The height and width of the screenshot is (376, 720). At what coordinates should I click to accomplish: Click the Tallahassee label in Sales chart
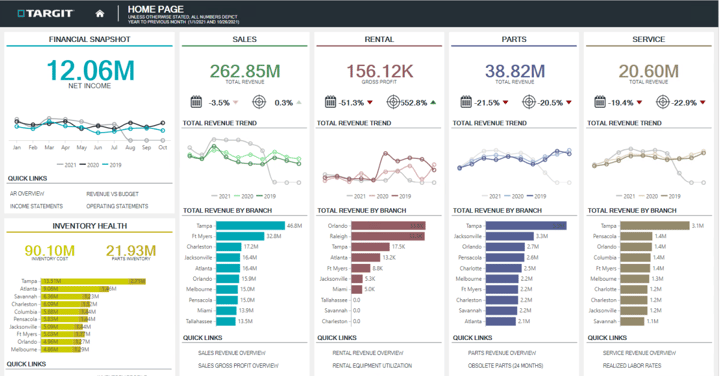(199, 321)
